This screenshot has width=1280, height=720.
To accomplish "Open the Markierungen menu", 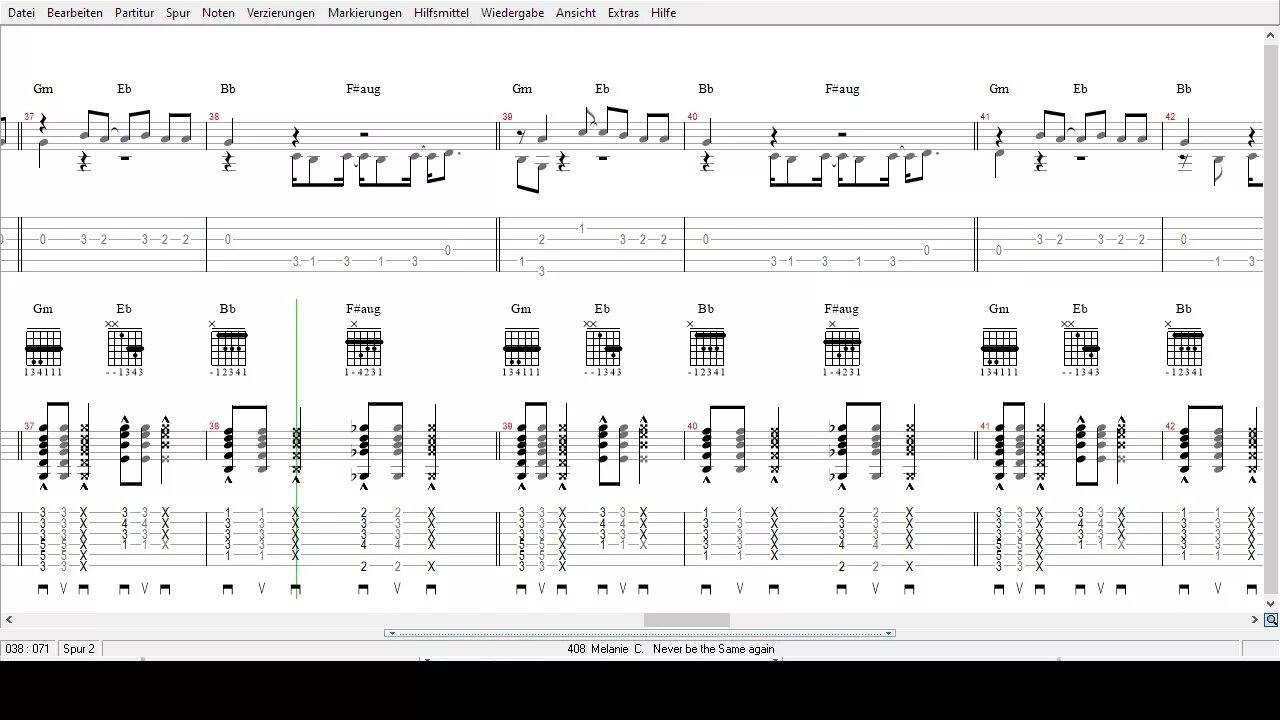I will pos(365,13).
